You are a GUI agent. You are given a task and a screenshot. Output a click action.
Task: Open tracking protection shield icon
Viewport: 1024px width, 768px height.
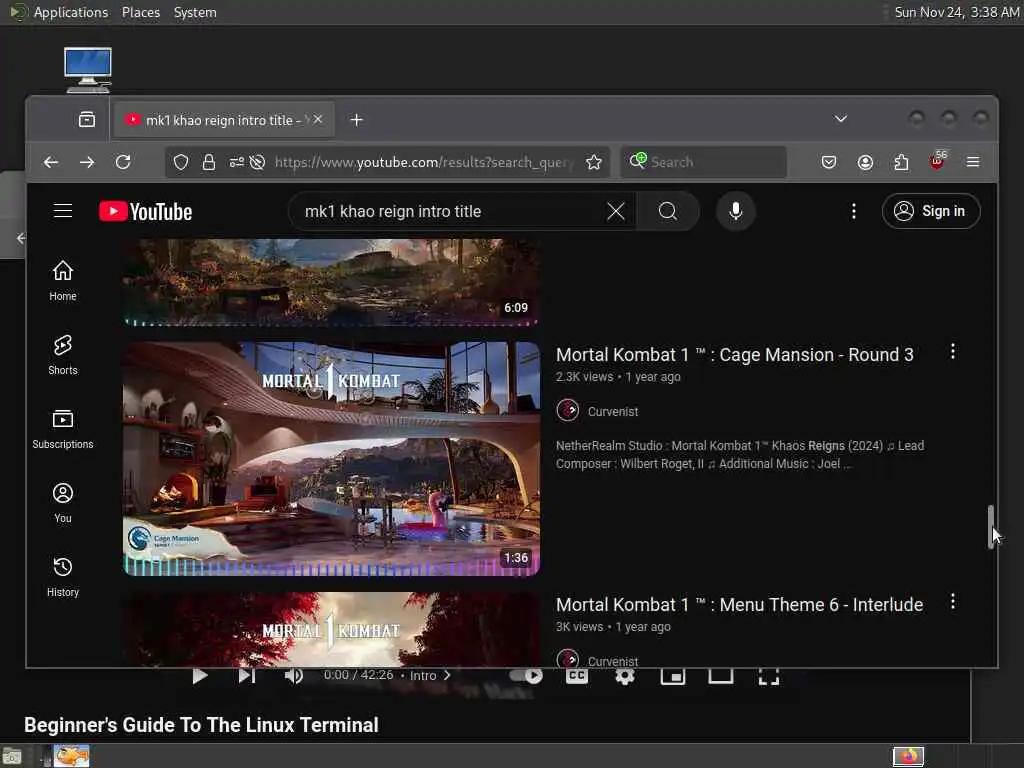click(181, 162)
